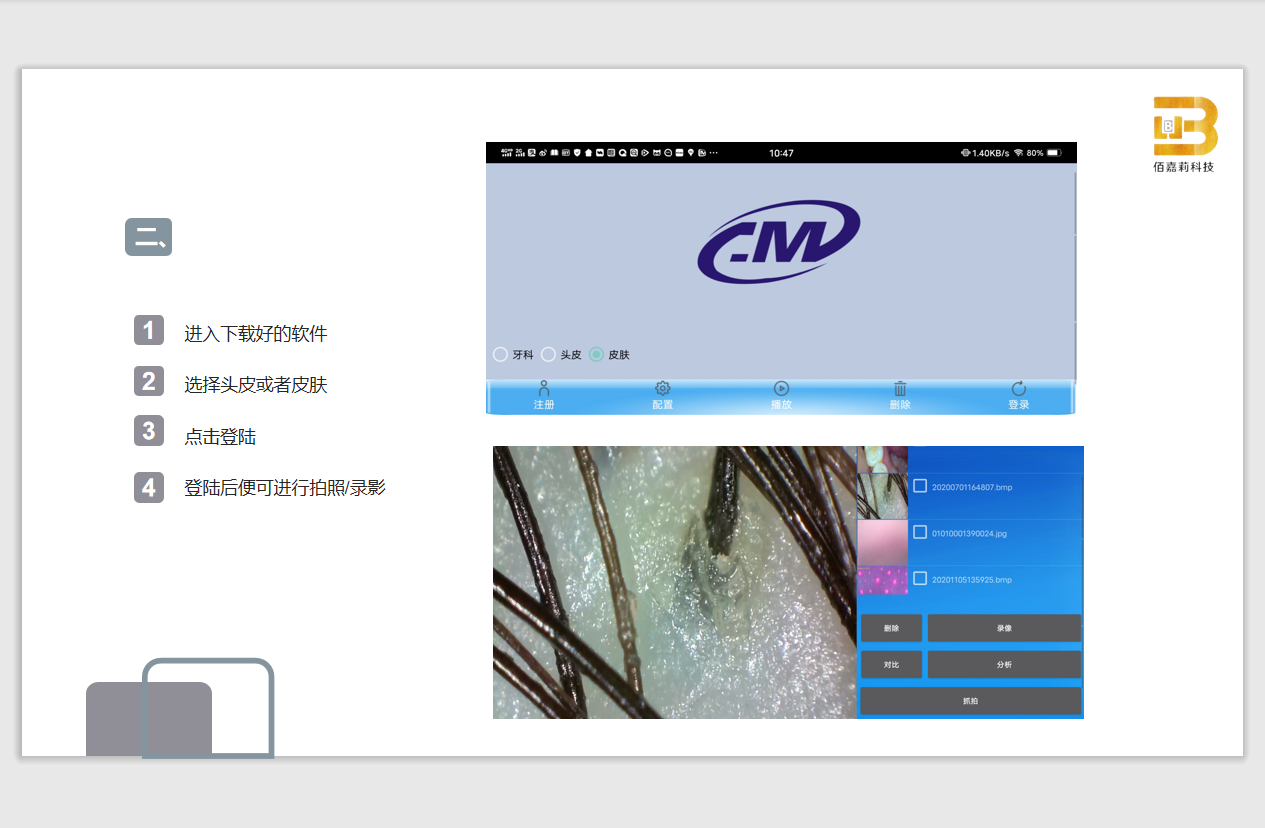
Task: Click the 10:47 clock in the phone status bar
Action: click(x=781, y=153)
